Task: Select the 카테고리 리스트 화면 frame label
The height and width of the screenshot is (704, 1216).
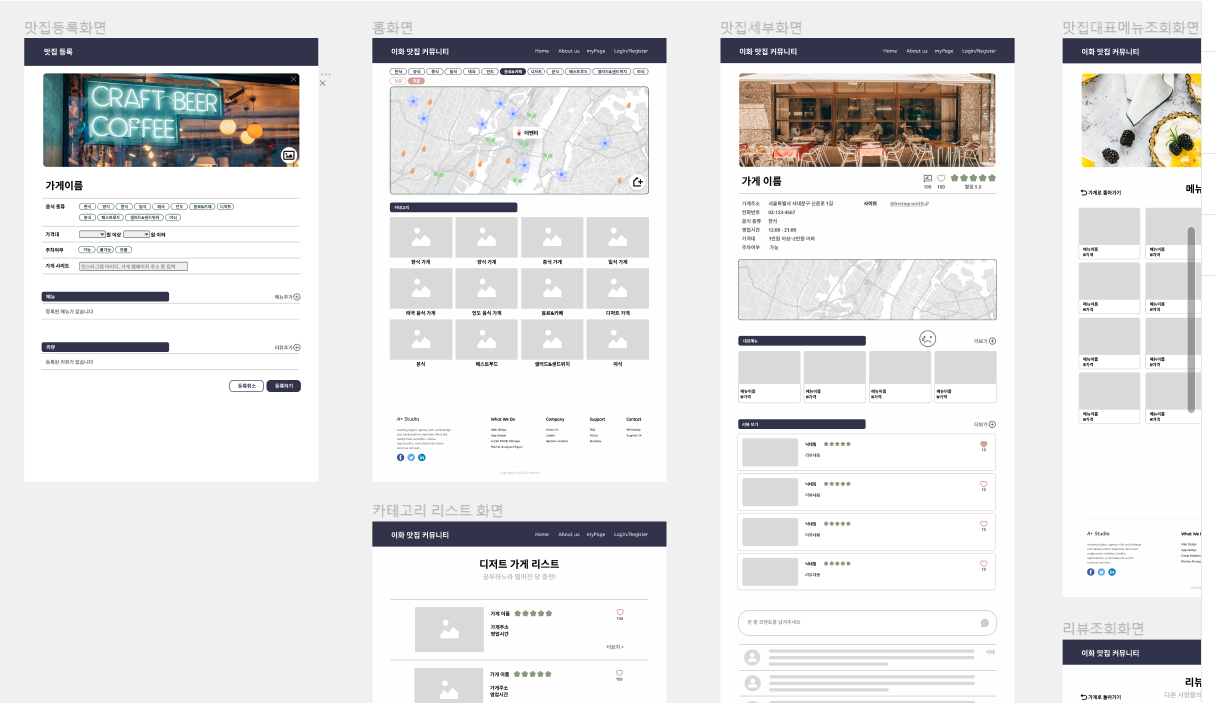Action: point(438,511)
